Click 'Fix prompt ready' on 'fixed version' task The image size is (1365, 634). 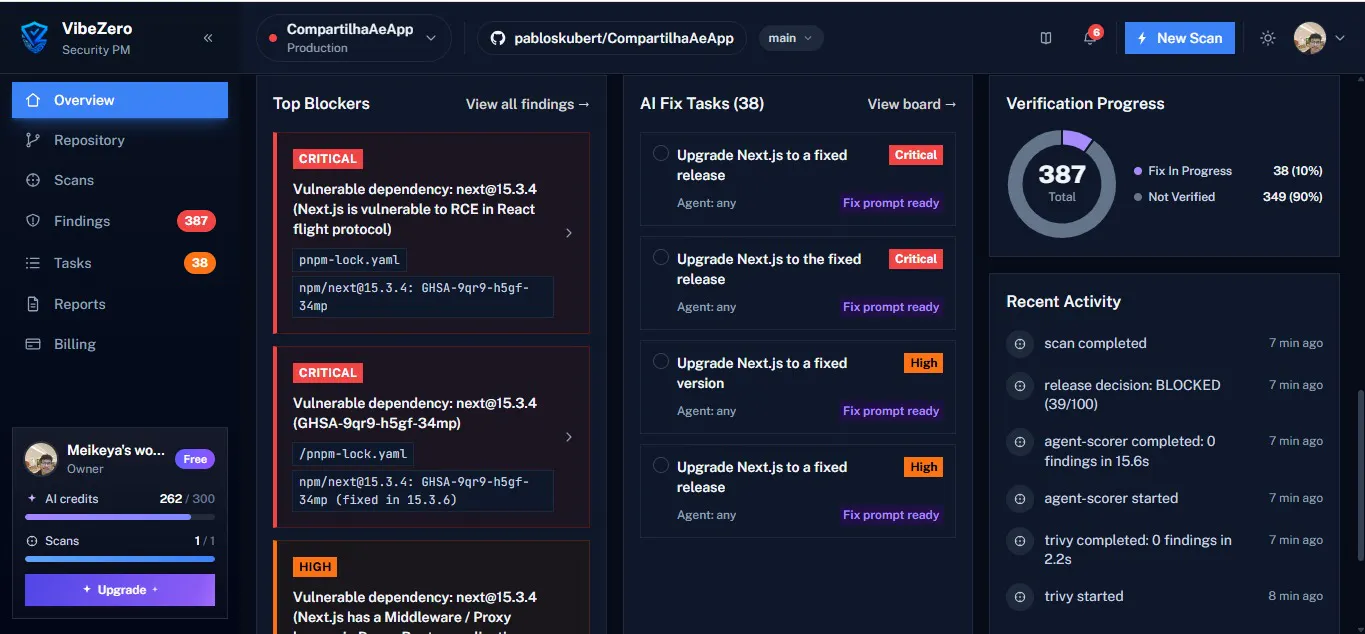tap(891, 411)
